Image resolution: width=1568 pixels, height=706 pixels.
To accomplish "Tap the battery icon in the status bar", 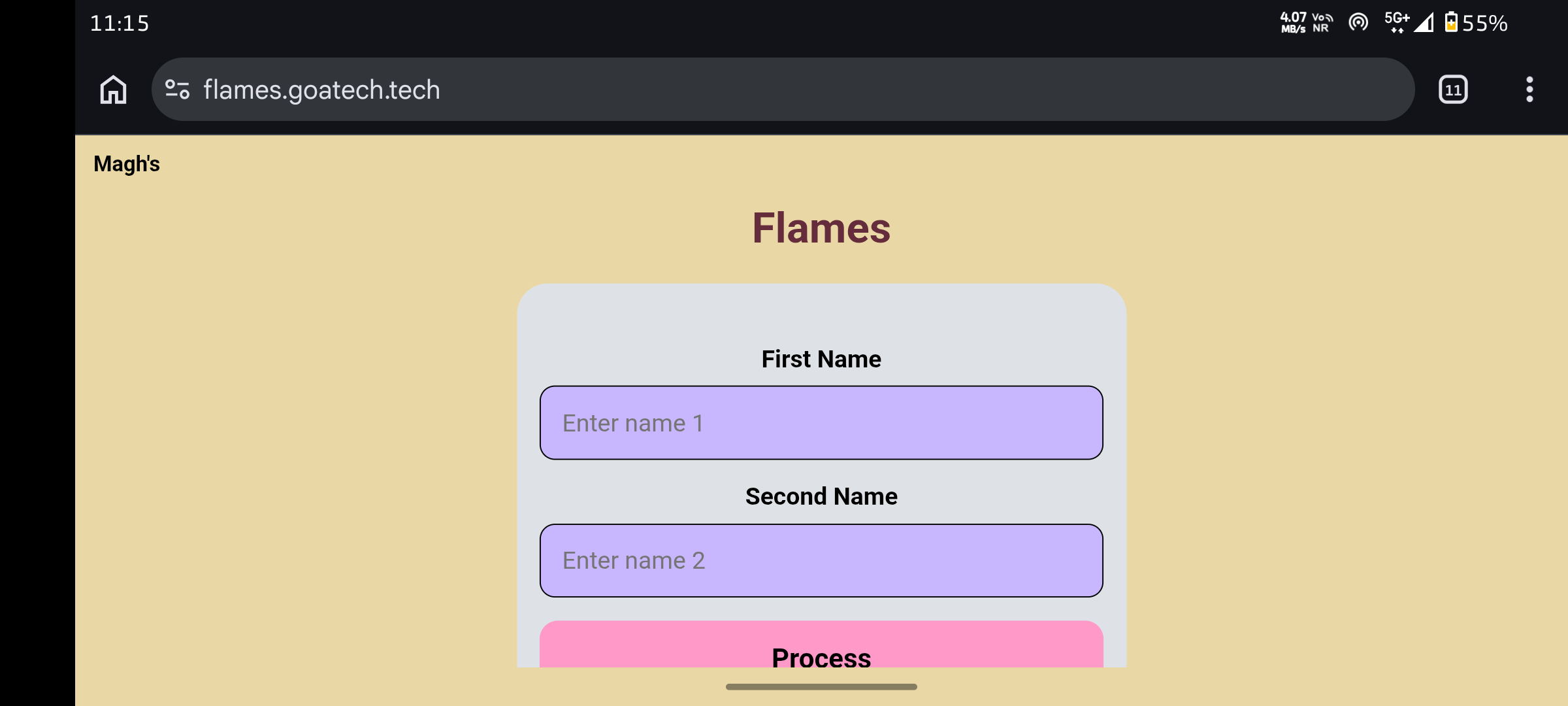I will tap(1450, 22).
